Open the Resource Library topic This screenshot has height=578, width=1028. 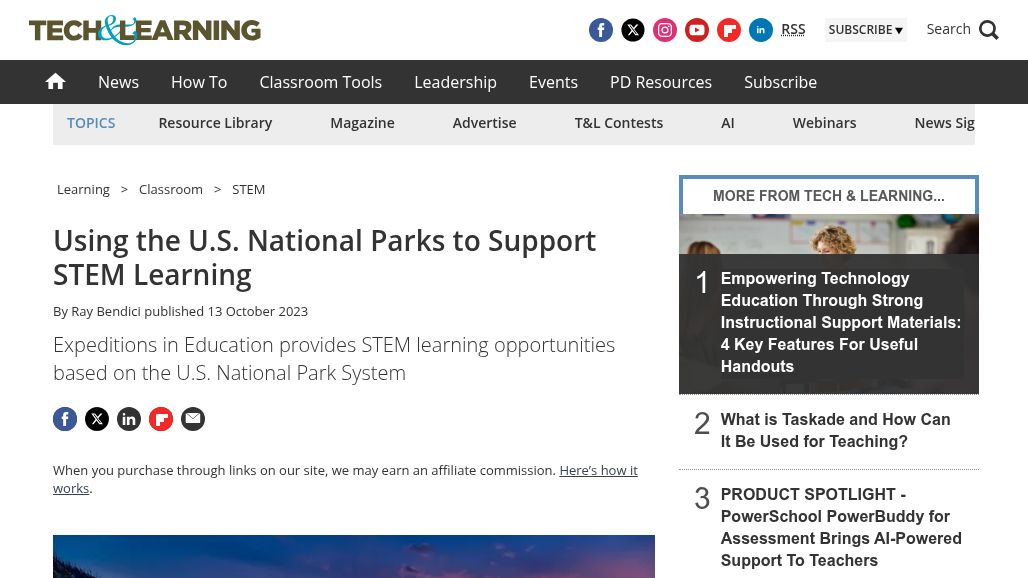click(215, 123)
